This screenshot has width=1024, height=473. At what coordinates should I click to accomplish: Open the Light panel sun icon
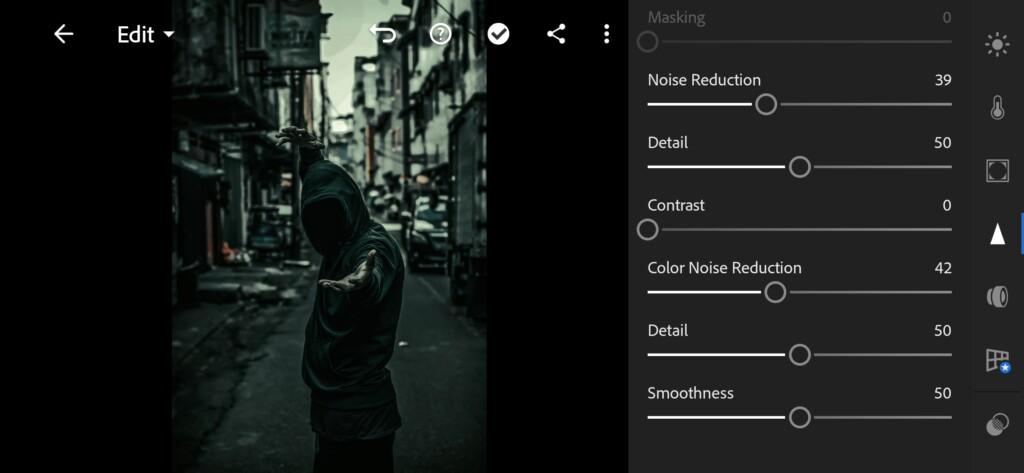[997, 45]
